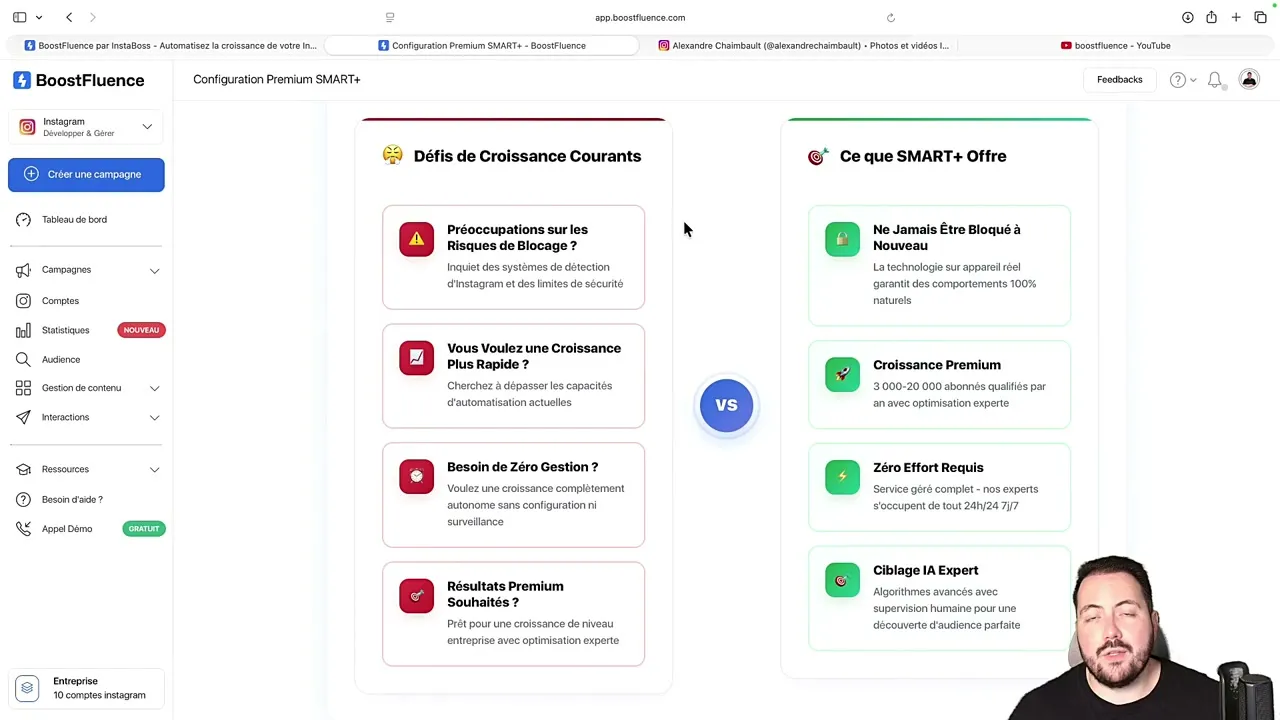
Task: Click the notification bell icon
Action: click(1215, 79)
